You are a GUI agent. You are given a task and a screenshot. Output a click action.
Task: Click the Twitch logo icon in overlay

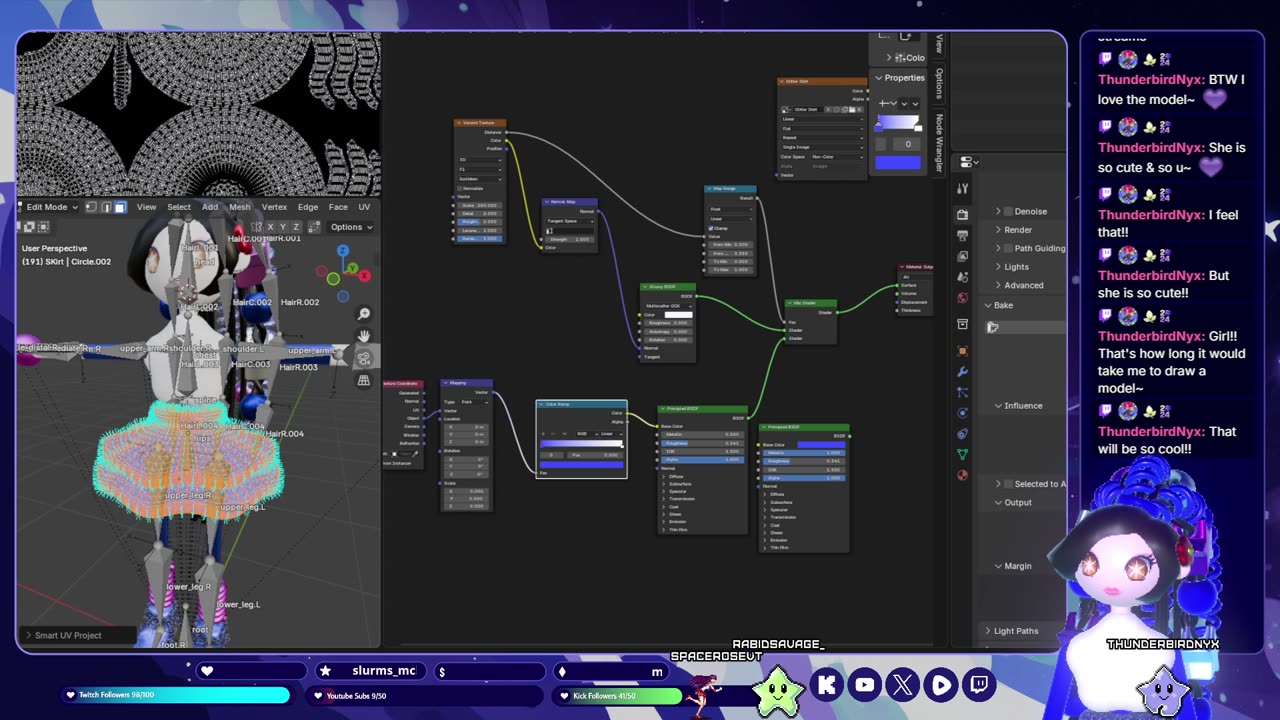coord(979,685)
